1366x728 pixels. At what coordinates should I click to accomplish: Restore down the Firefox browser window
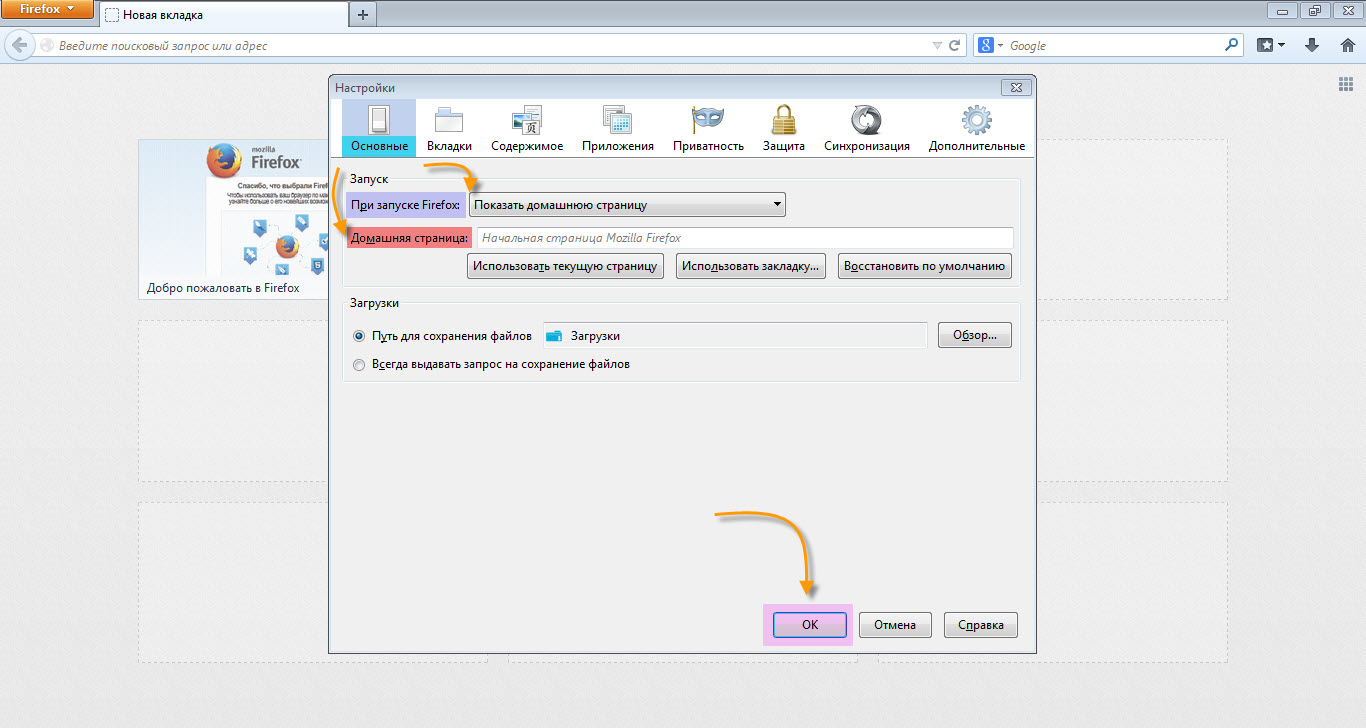(1315, 10)
